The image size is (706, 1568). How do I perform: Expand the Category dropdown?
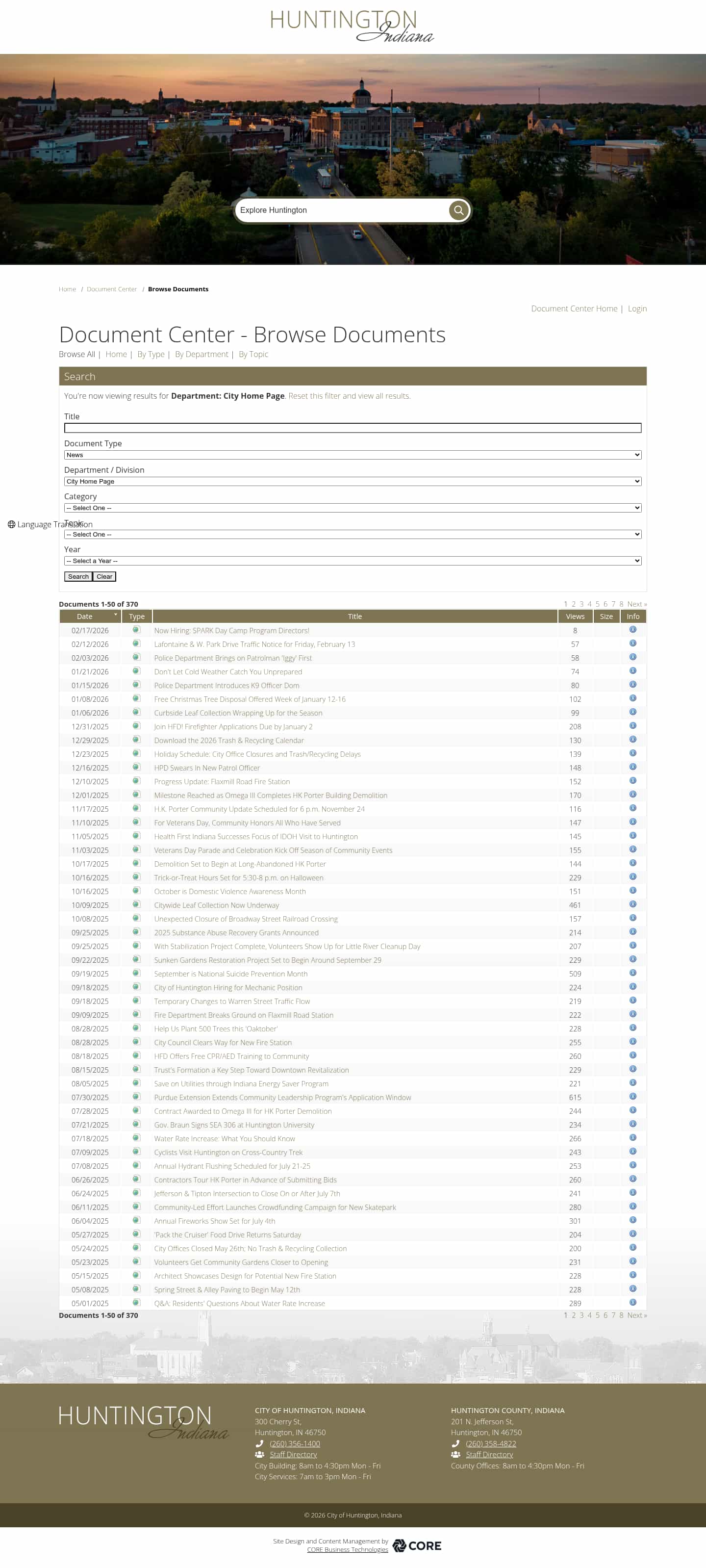pyautogui.click(x=353, y=508)
